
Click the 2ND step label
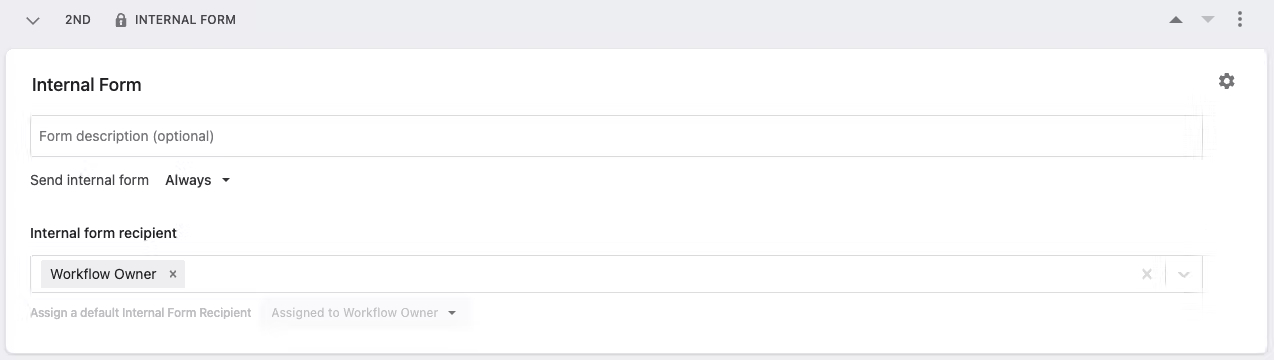point(78,20)
